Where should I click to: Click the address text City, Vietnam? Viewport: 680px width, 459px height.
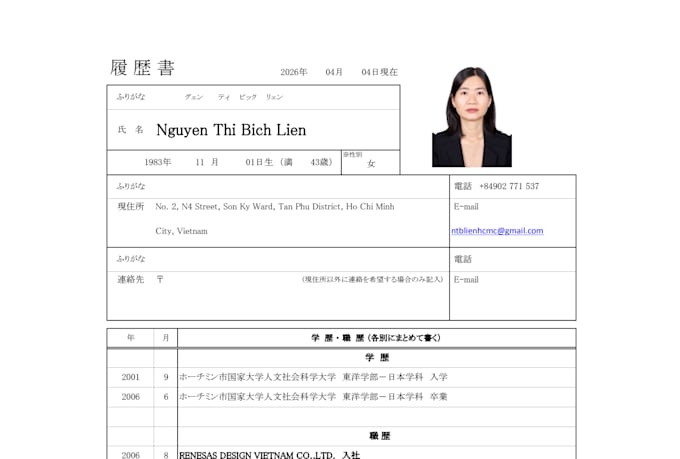[181, 231]
